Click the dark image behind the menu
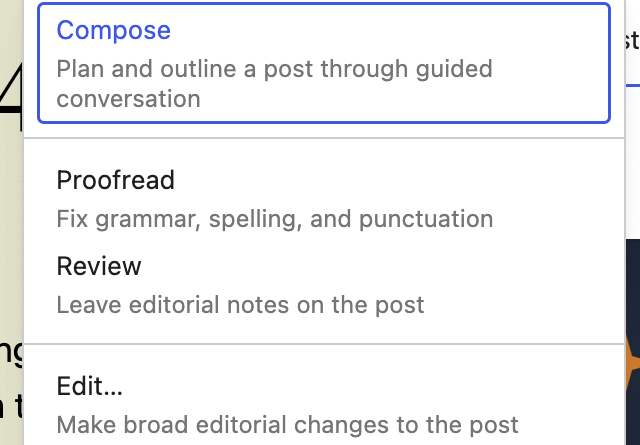This screenshot has width=640, height=445. (632, 290)
